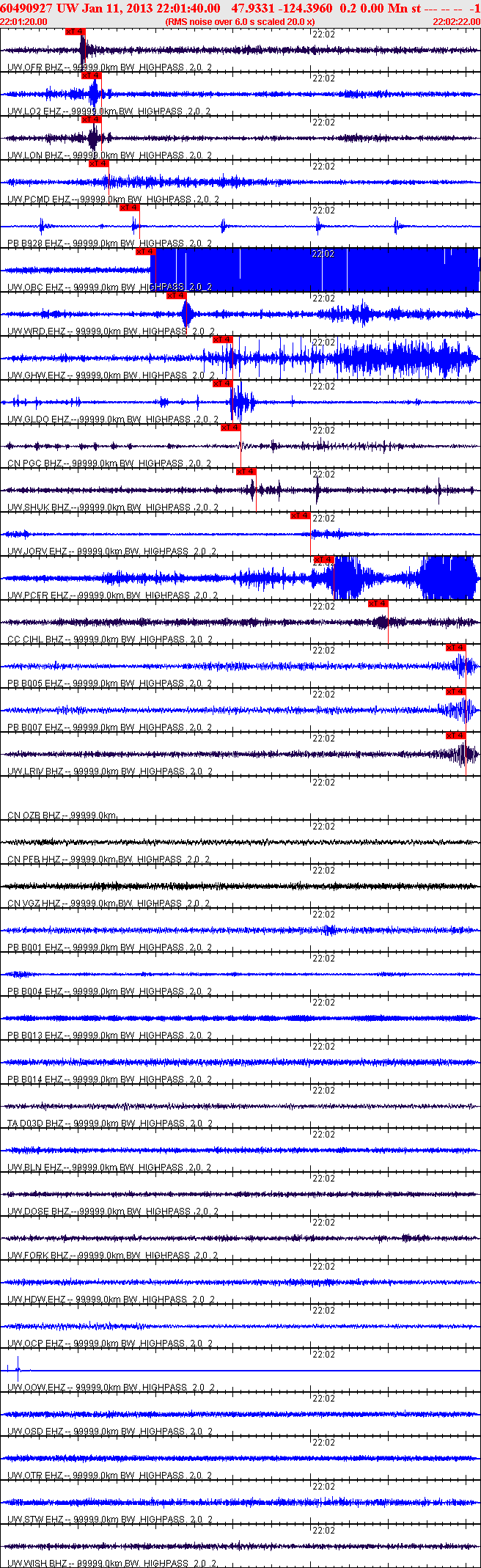Viewport: 481px width, 1568px height.
Task: Click station label "PB.B001 EHZ"
Action: [x=34, y=948]
